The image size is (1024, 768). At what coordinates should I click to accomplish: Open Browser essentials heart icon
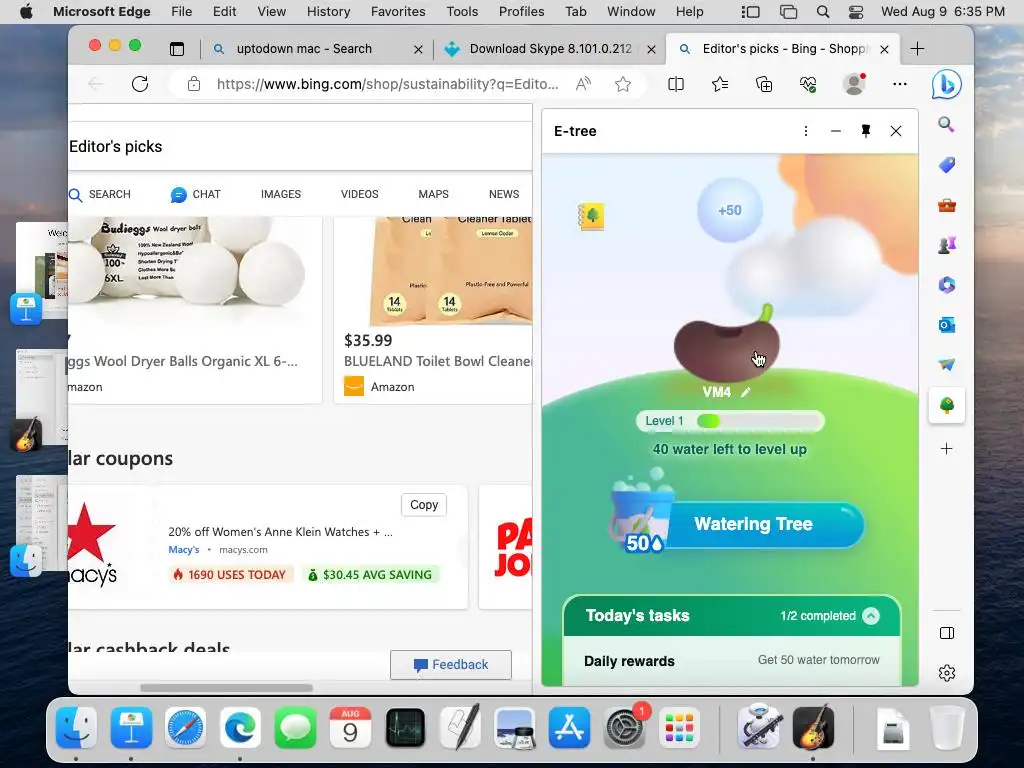tap(808, 84)
